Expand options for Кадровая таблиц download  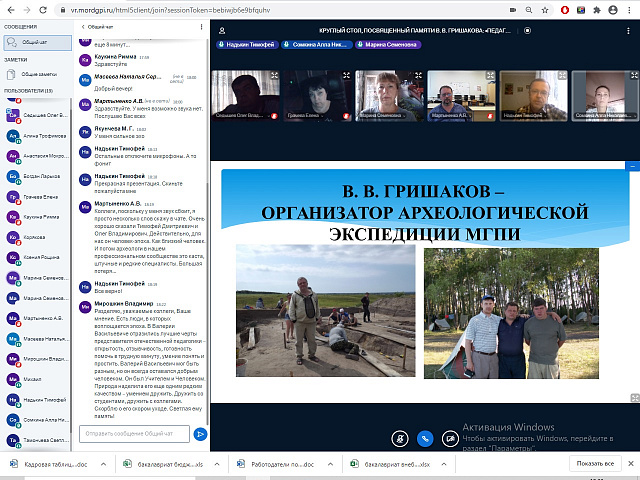(x=103, y=464)
